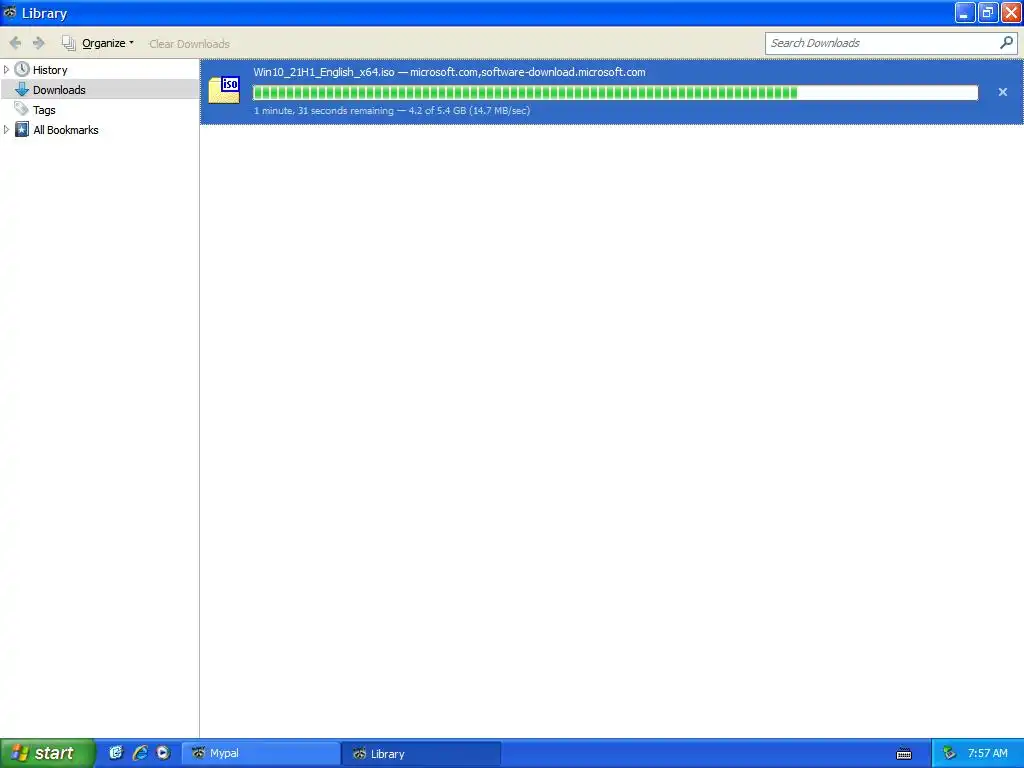
Task: Select the History clock icon
Action: (x=22, y=69)
